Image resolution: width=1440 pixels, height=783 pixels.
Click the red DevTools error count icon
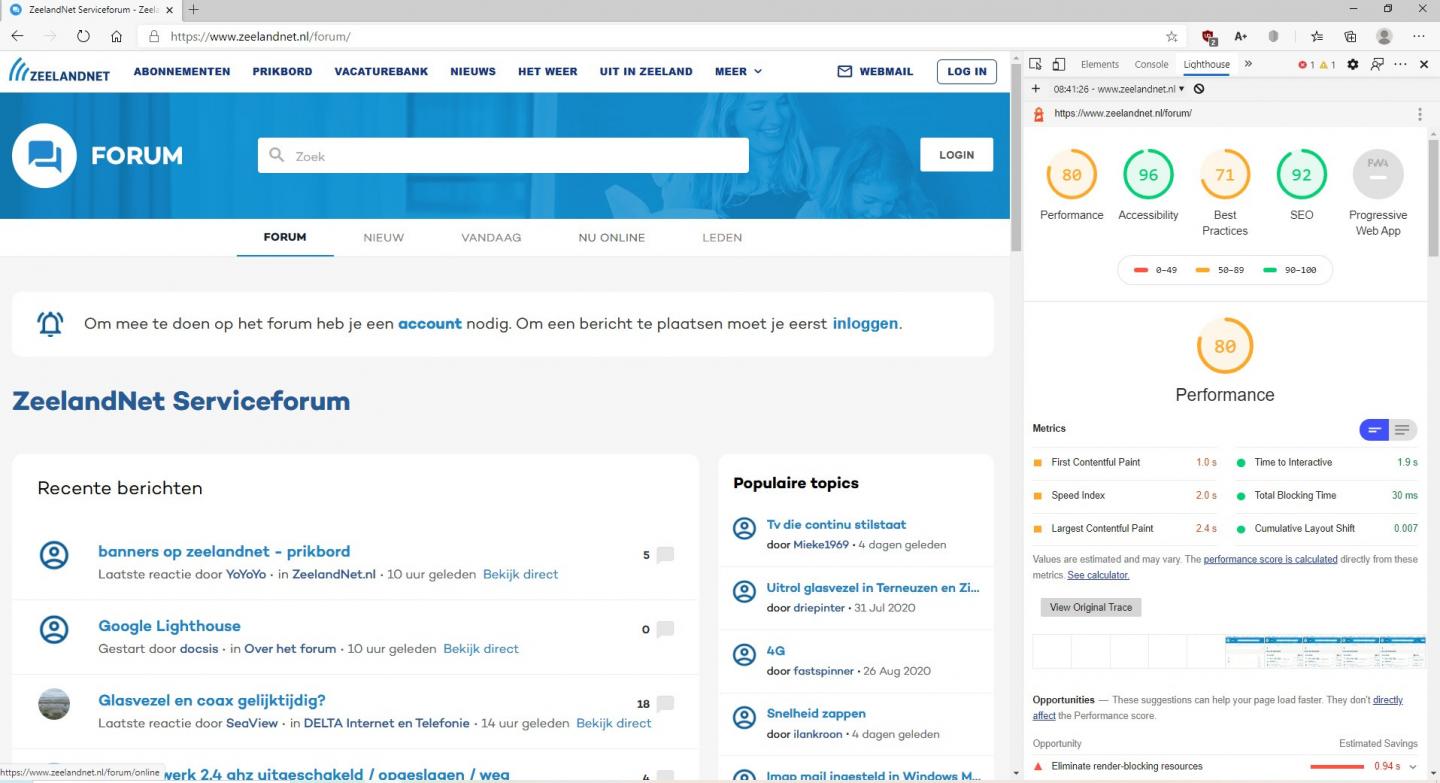[x=1305, y=65]
